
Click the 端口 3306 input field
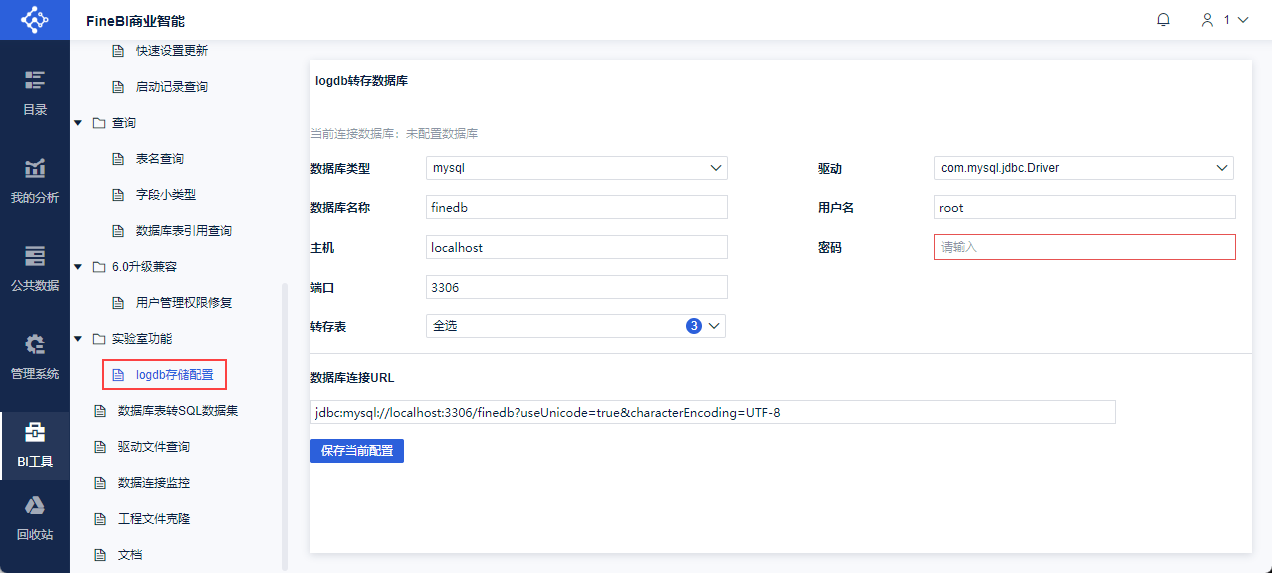click(577, 287)
